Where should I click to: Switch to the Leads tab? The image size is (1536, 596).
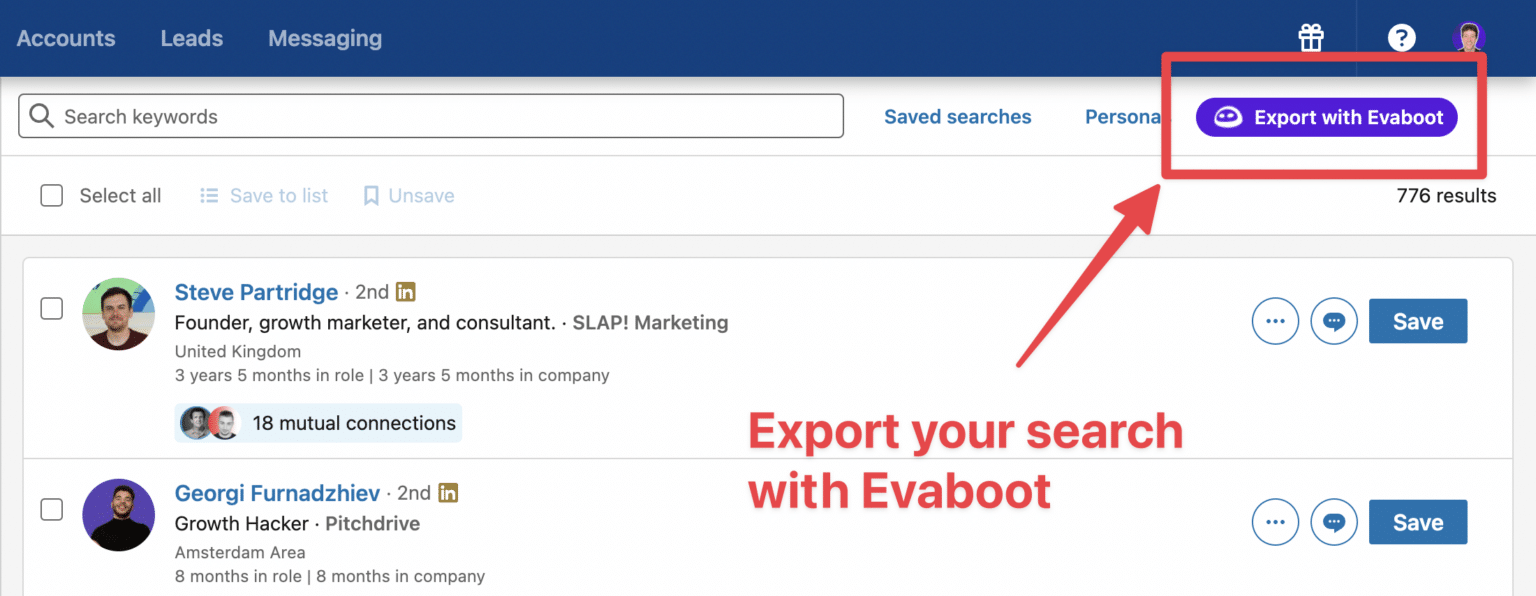point(191,37)
